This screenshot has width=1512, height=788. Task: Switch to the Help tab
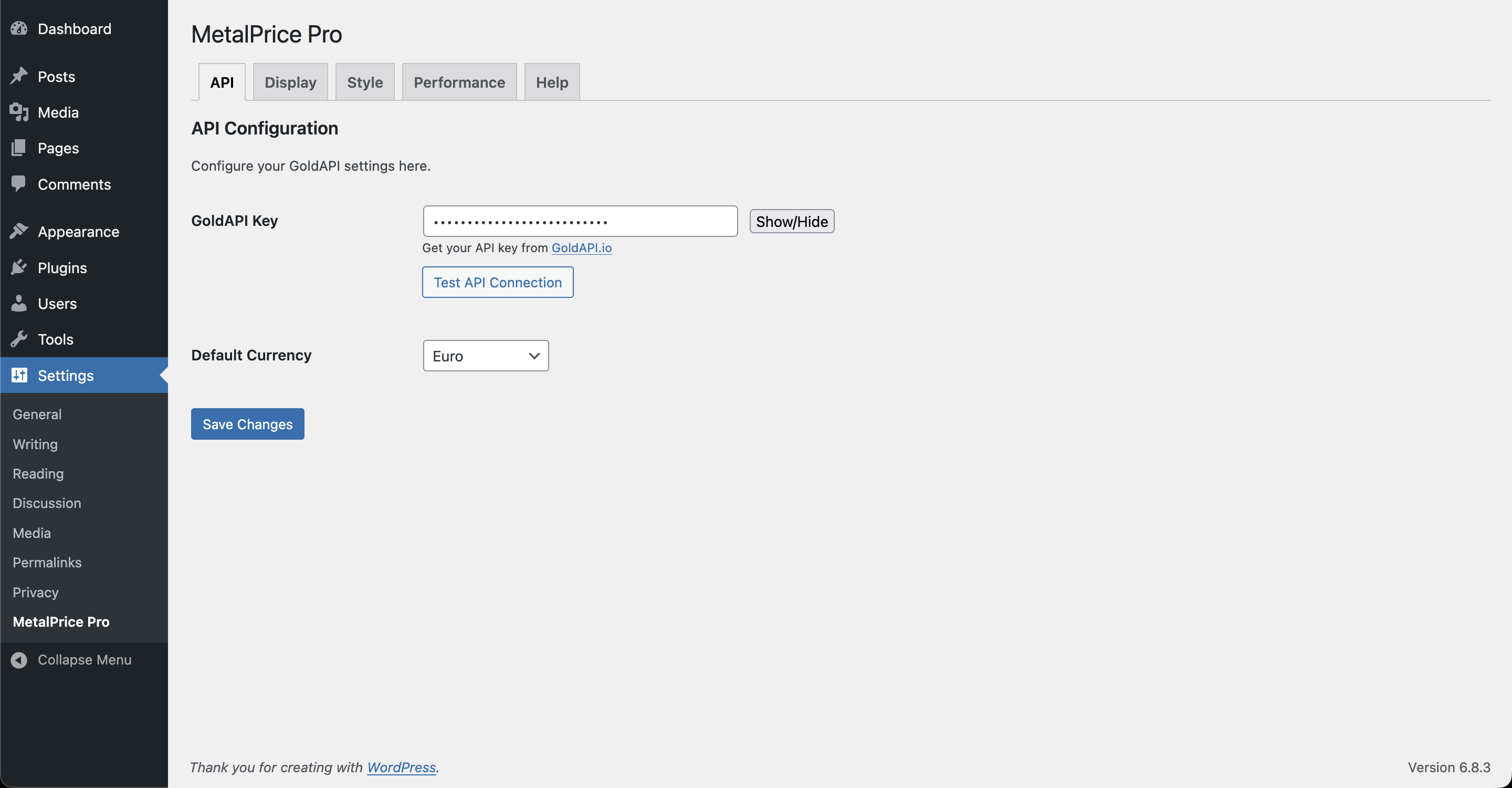551,81
